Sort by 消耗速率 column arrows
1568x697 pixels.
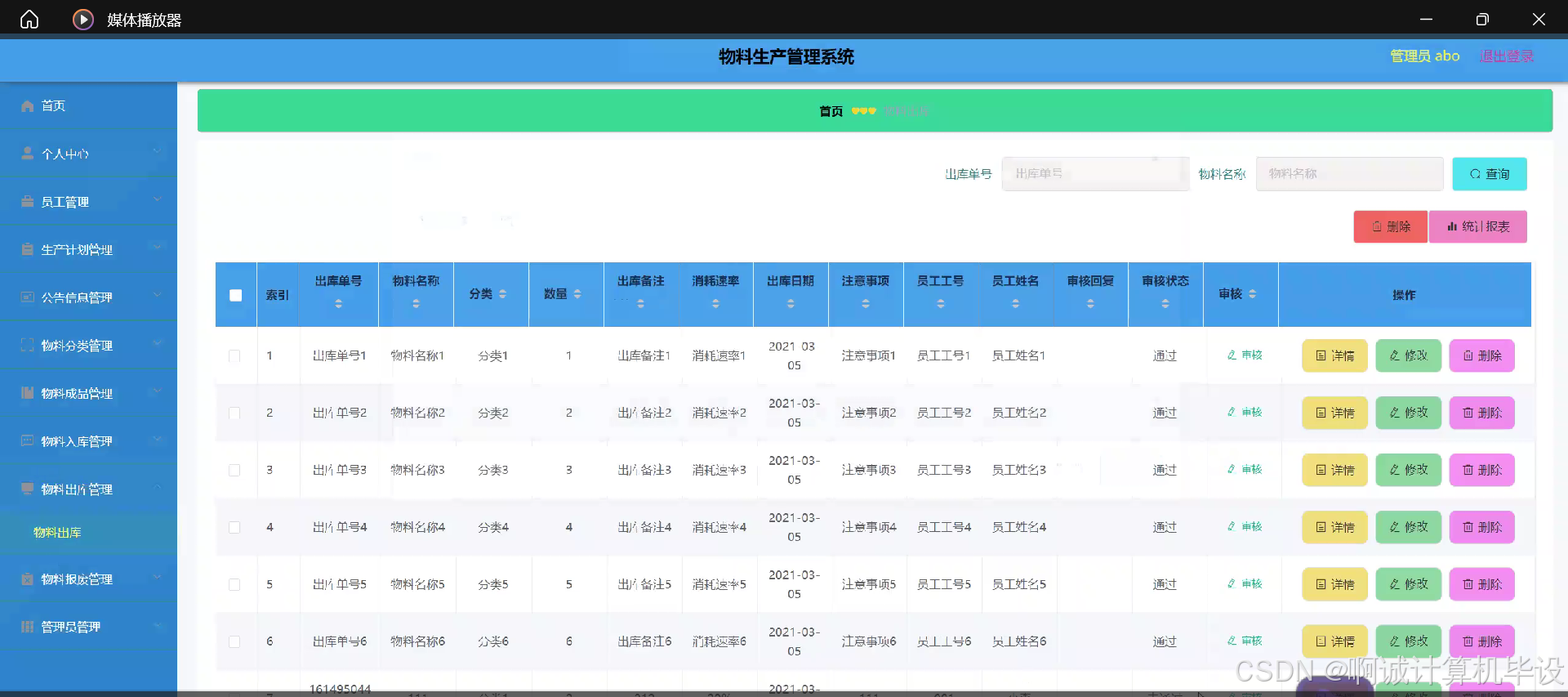click(x=715, y=304)
